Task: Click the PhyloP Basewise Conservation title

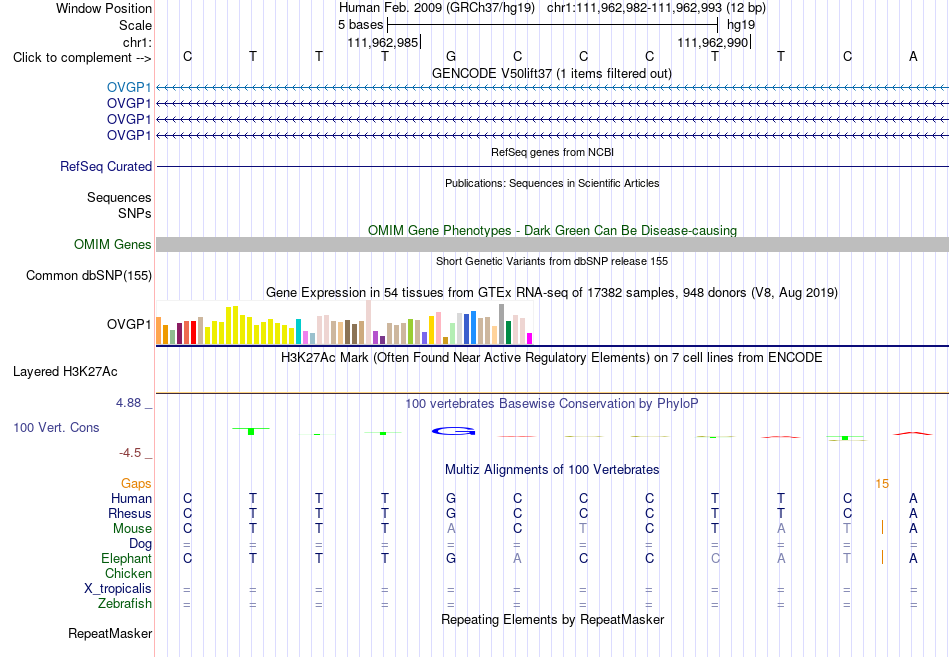Action: [552, 404]
